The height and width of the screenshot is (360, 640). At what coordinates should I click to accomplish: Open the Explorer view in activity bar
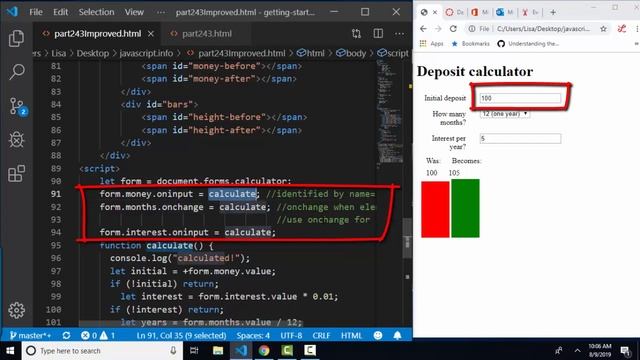pos(16,38)
